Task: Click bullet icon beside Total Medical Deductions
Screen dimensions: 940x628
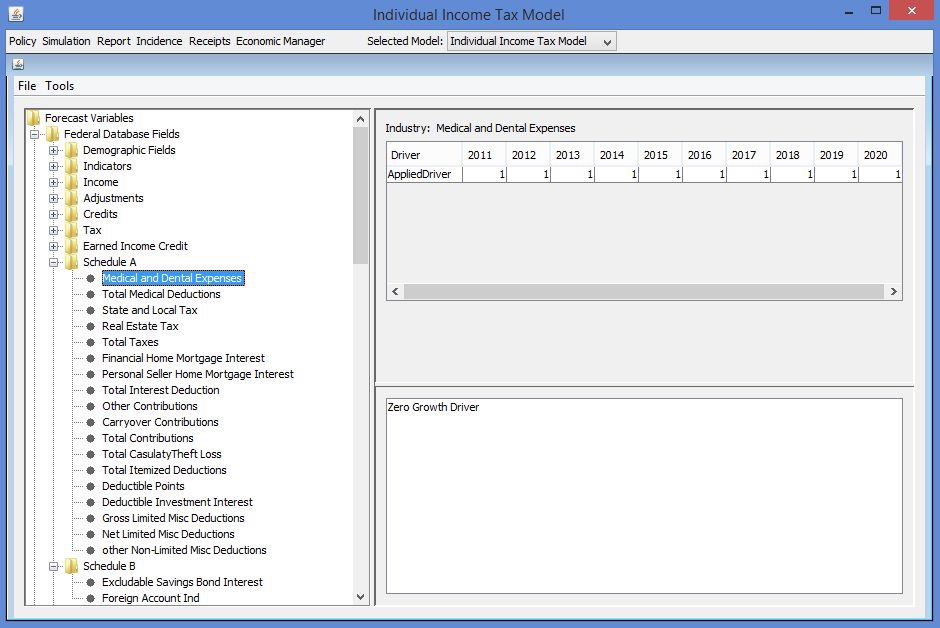Action: tap(91, 294)
